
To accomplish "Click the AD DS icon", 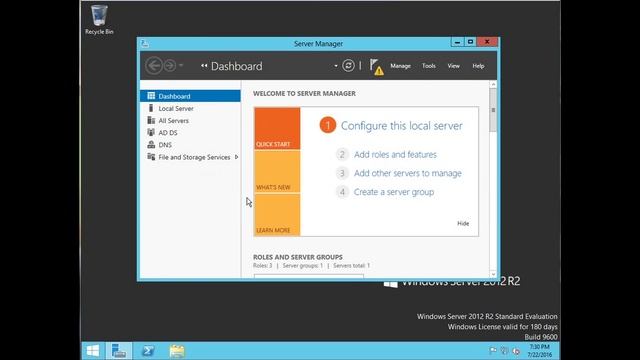I will (151, 132).
